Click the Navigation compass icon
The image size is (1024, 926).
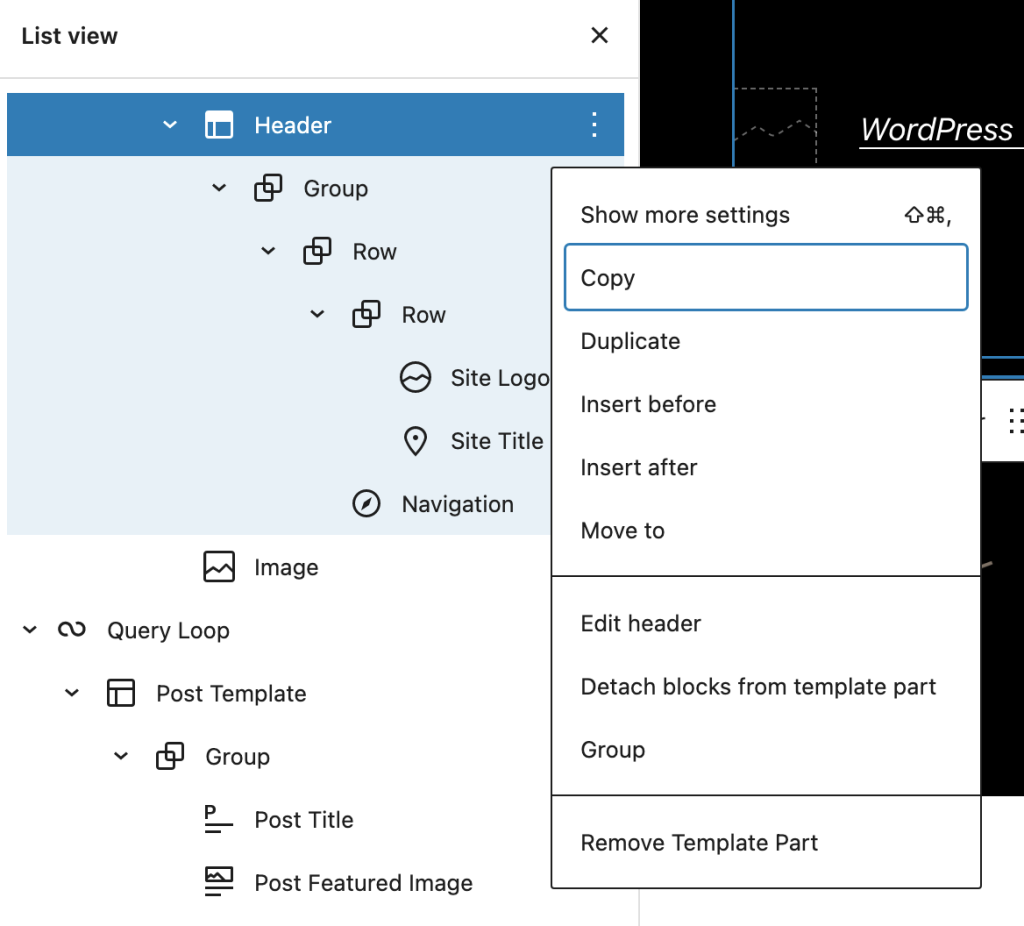coord(366,504)
